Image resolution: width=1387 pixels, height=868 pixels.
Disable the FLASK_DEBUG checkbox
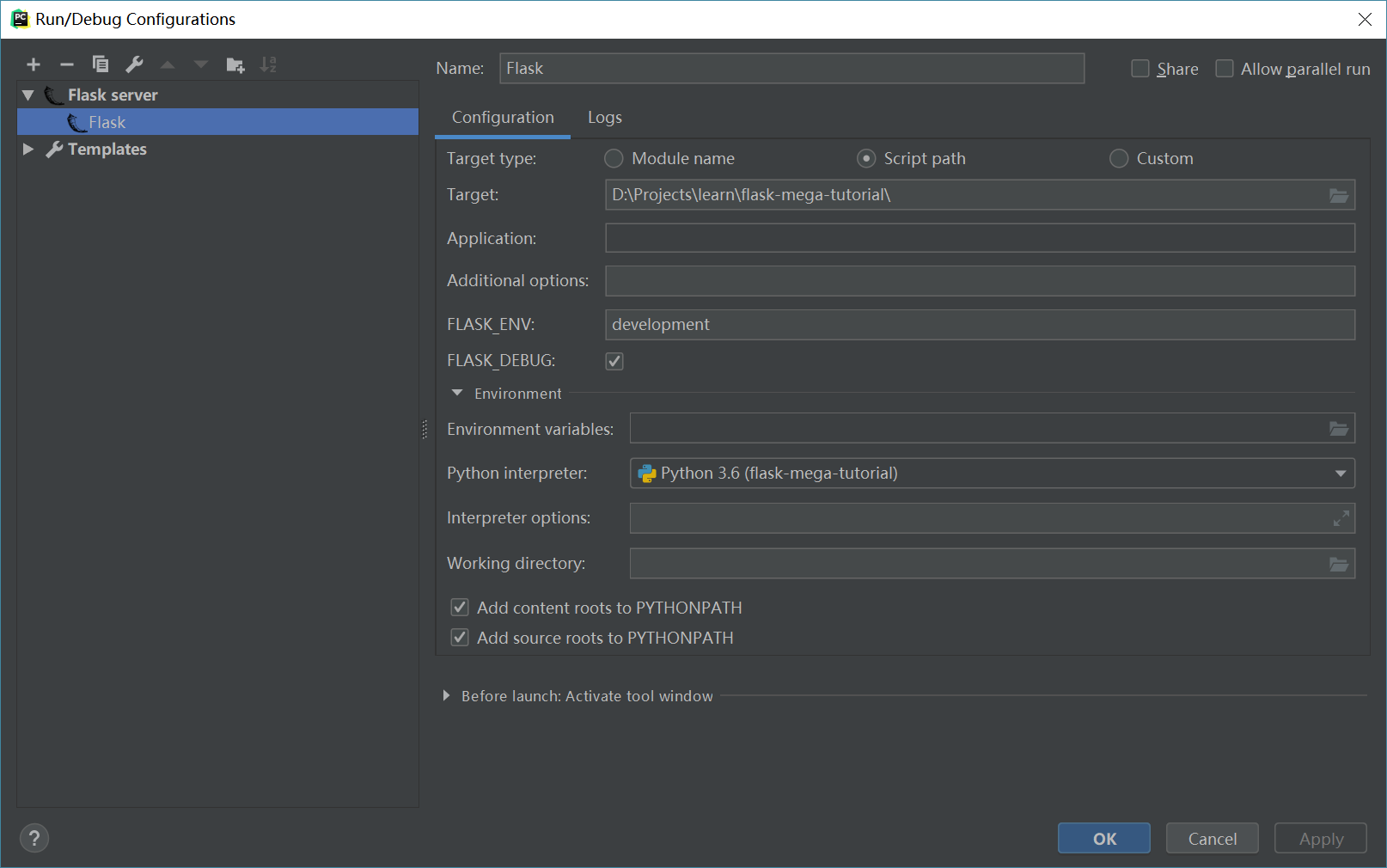614,360
